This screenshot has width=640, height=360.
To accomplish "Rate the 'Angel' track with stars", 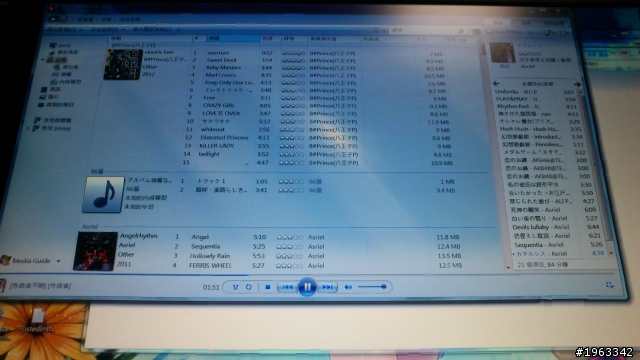I will pyautogui.click(x=290, y=237).
